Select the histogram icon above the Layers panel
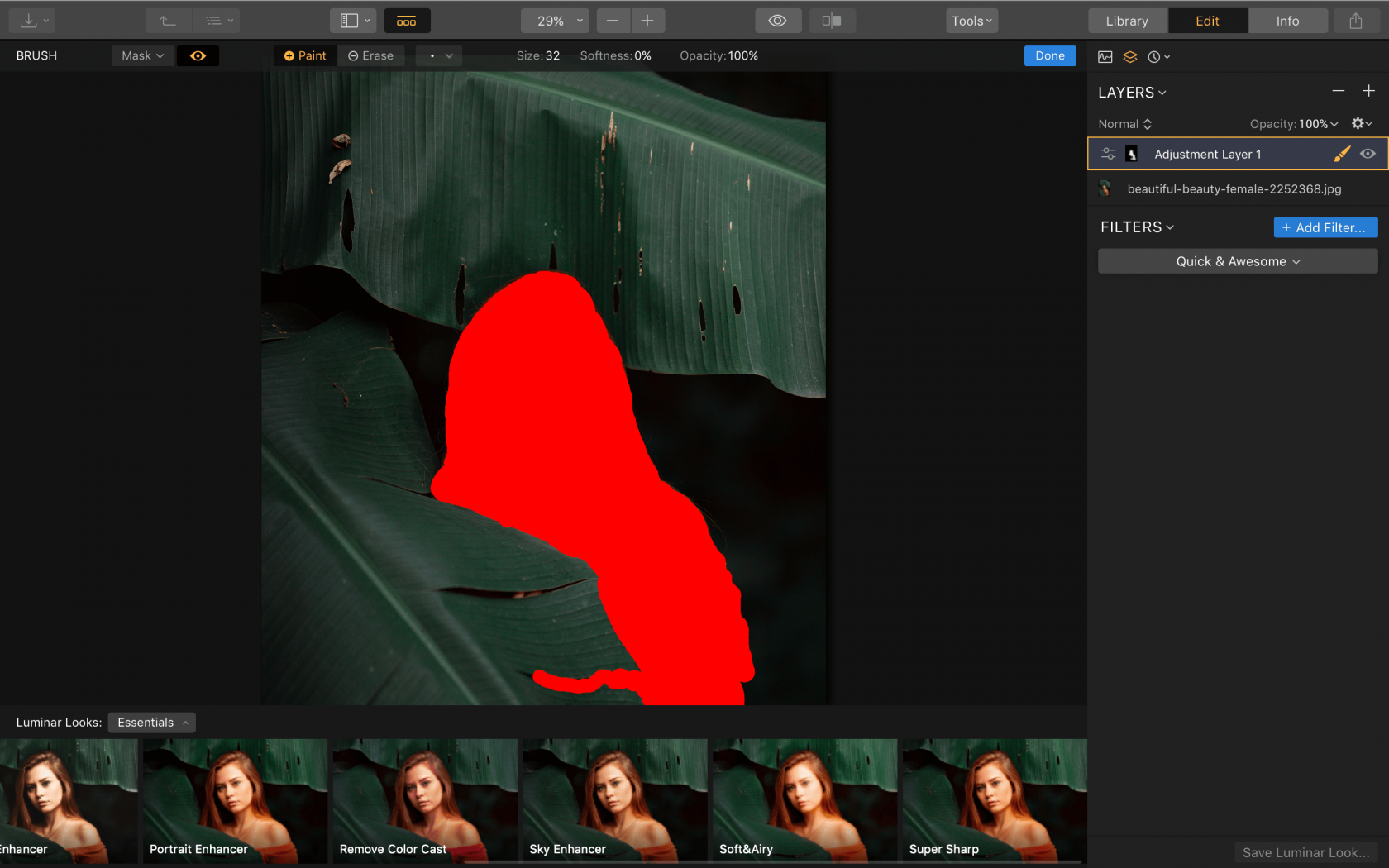Screen dimensions: 1389x868 point(1105,56)
